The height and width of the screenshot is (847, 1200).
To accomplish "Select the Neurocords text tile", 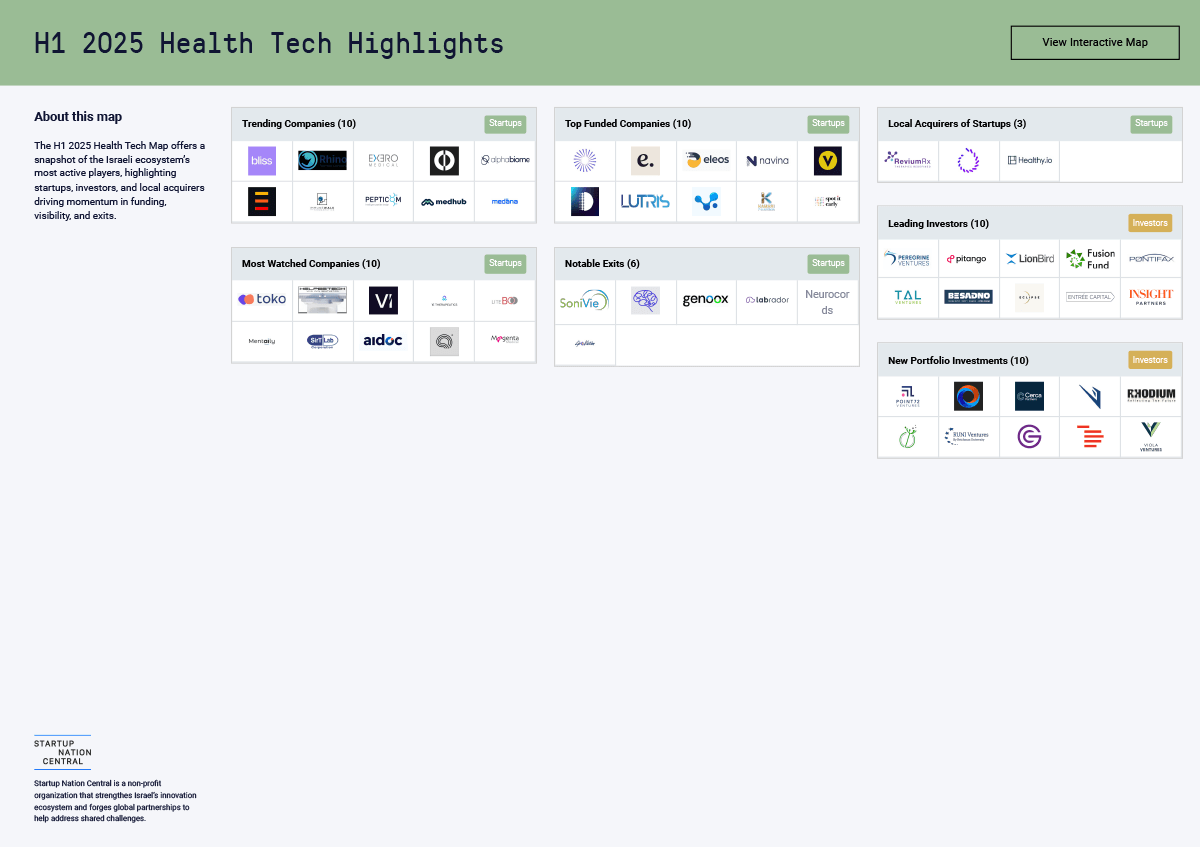I will (x=828, y=302).
